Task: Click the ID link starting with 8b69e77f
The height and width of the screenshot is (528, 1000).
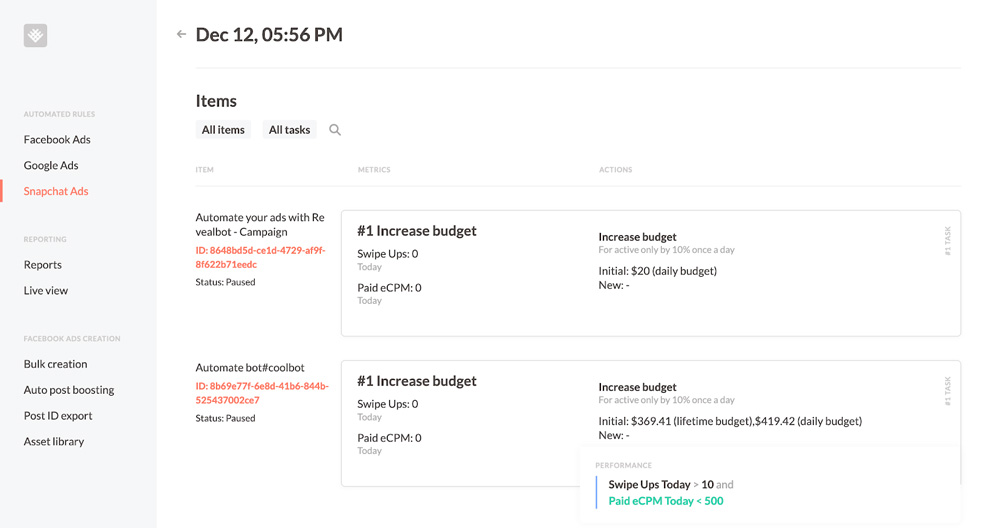Action: coord(261,393)
